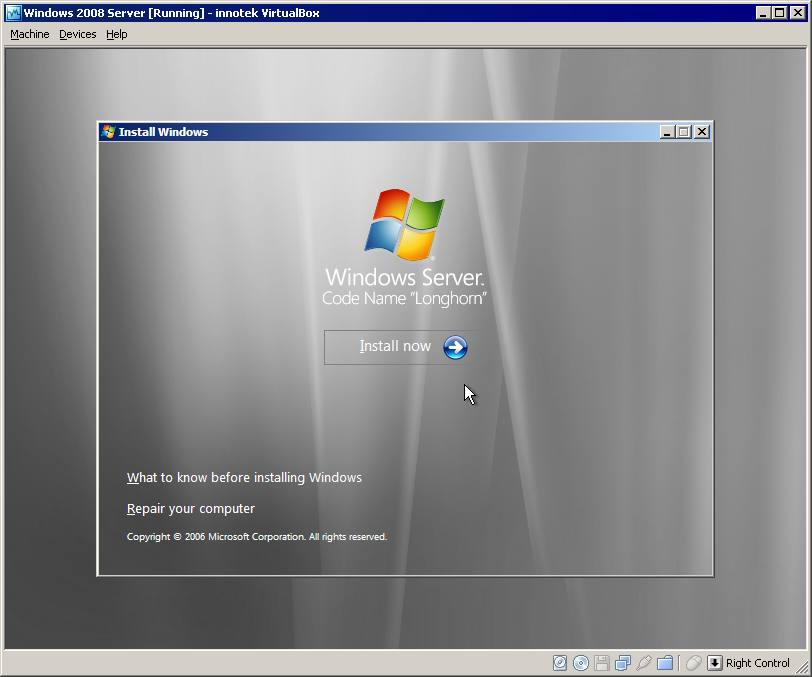Click the Right Control host key label
812x677 pixels.
(758, 663)
